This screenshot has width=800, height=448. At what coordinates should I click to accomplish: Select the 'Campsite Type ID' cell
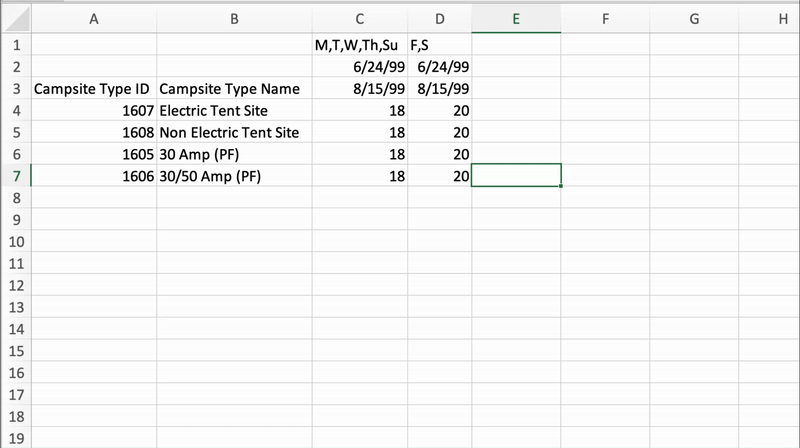[x=94, y=89]
